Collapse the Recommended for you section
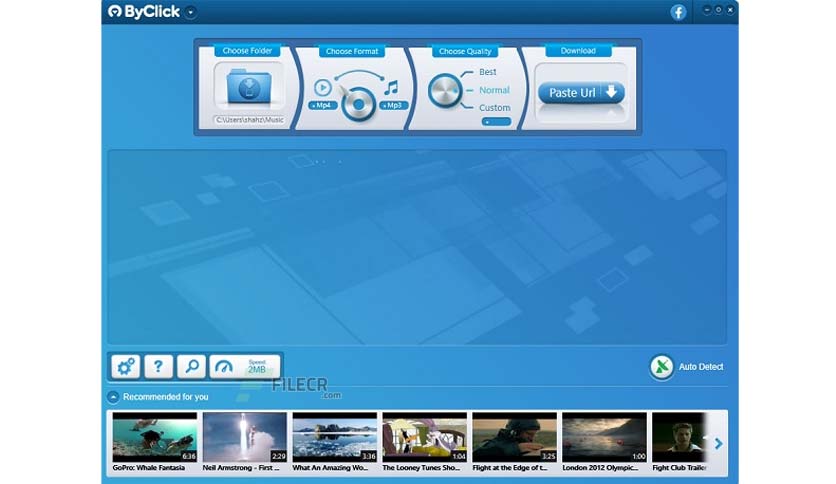 point(113,397)
